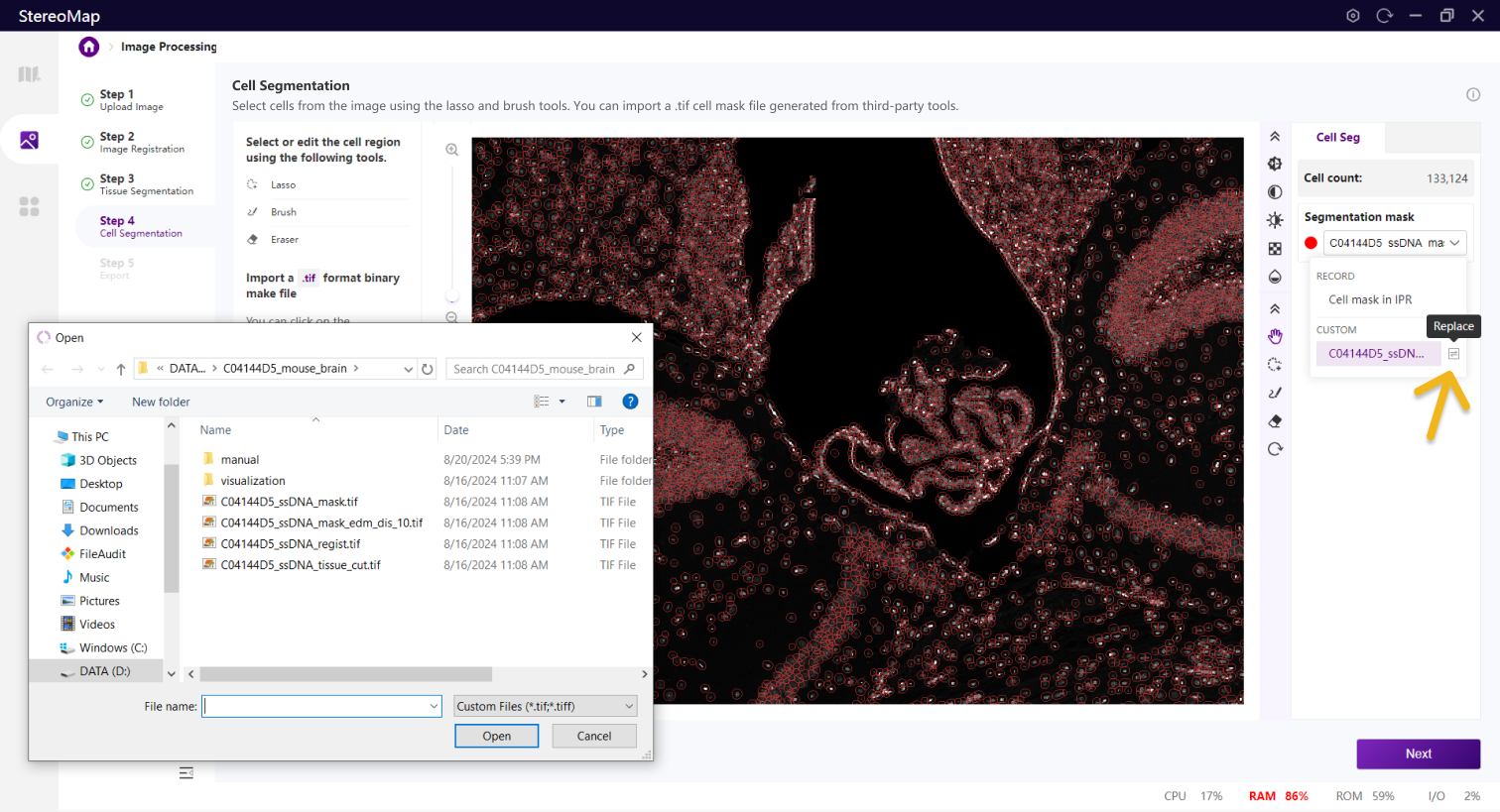Select the C04144D5_ssDNA_mask.tif file
Image resolution: width=1500 pixels, height=812 pixels.
tap(289, 502)
